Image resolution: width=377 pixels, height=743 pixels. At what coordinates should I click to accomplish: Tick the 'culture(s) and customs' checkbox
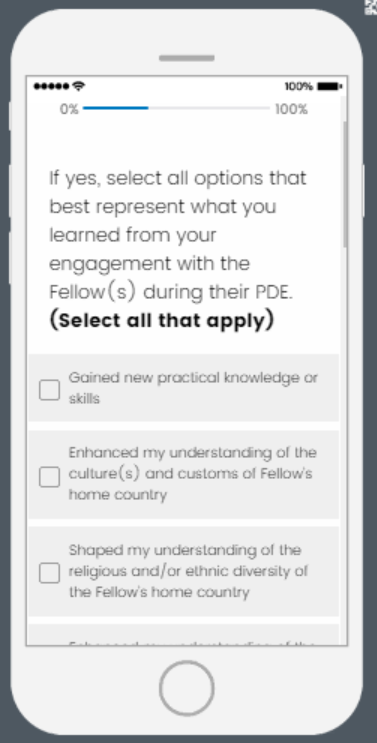tap(49, 476)
